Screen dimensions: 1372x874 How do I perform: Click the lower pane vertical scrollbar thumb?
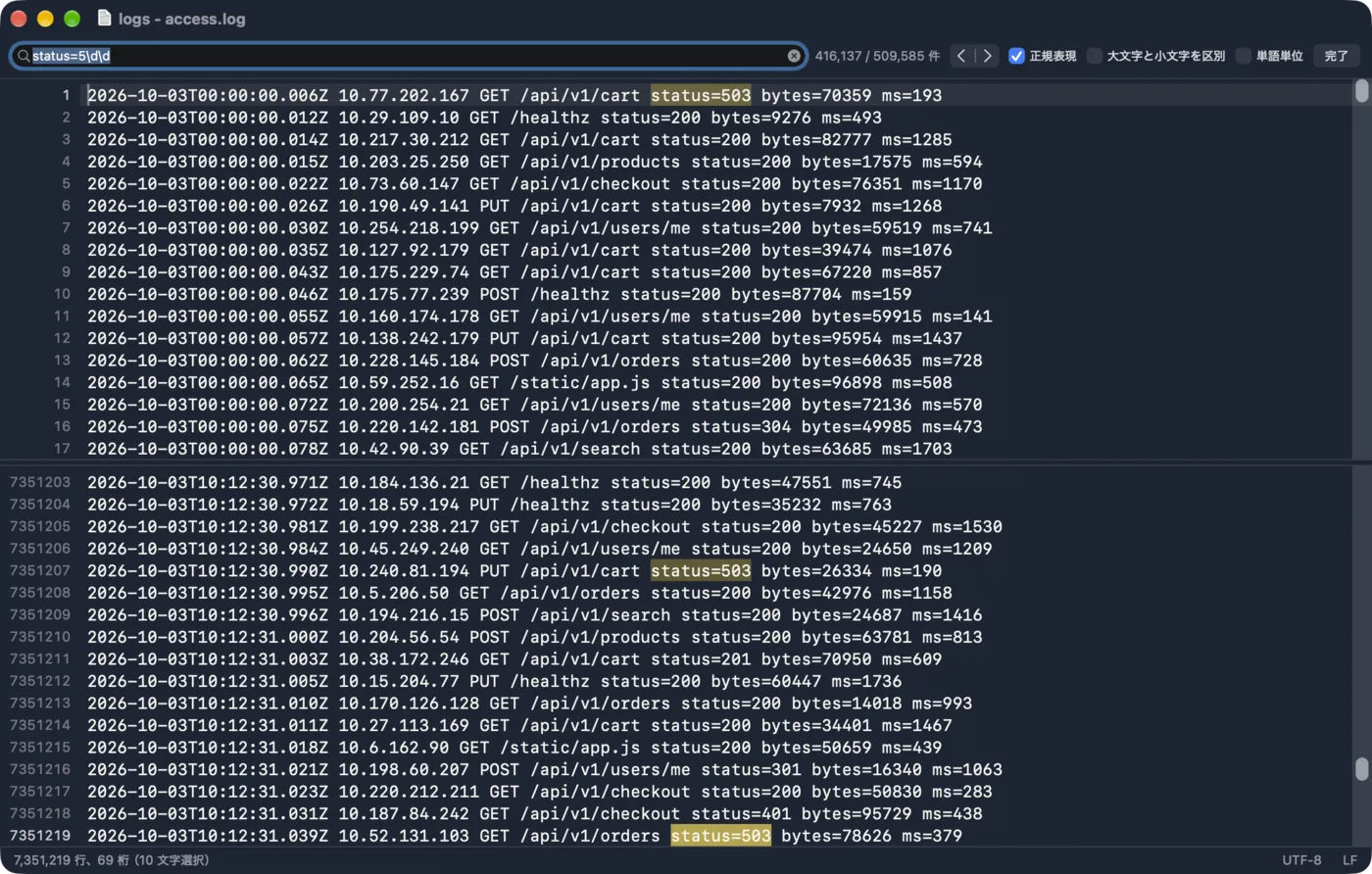click(x=1361, y=769)
